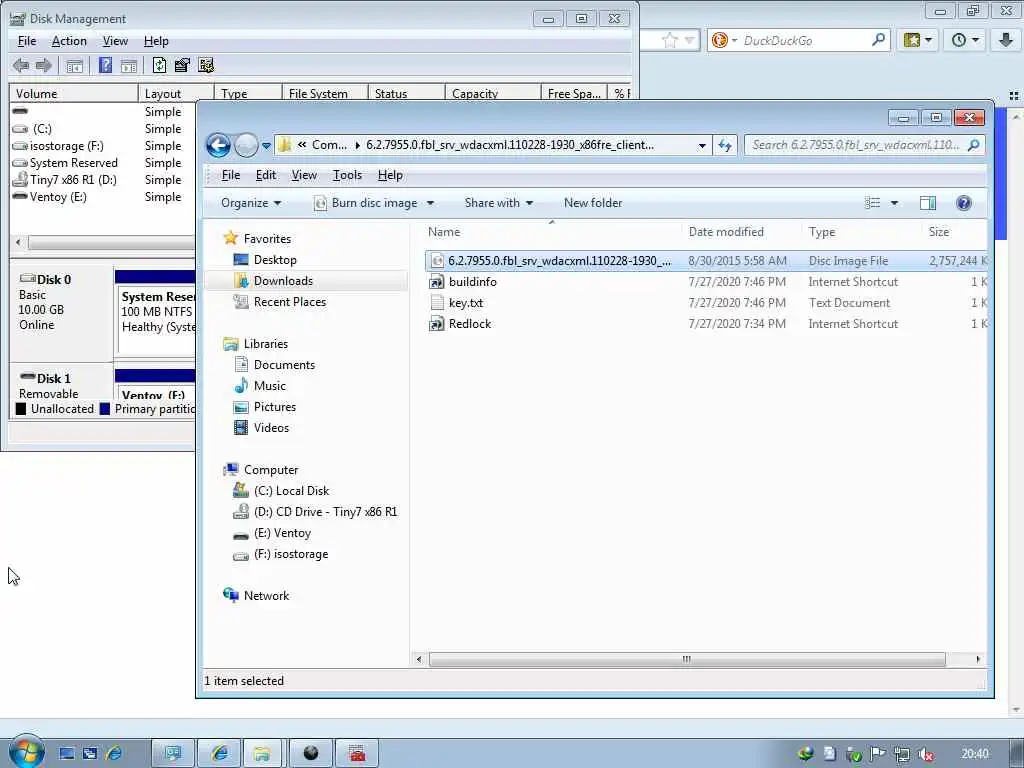Screen dimensions: 1024x768
Task: Open the Documents library
Action: point(284,364)
